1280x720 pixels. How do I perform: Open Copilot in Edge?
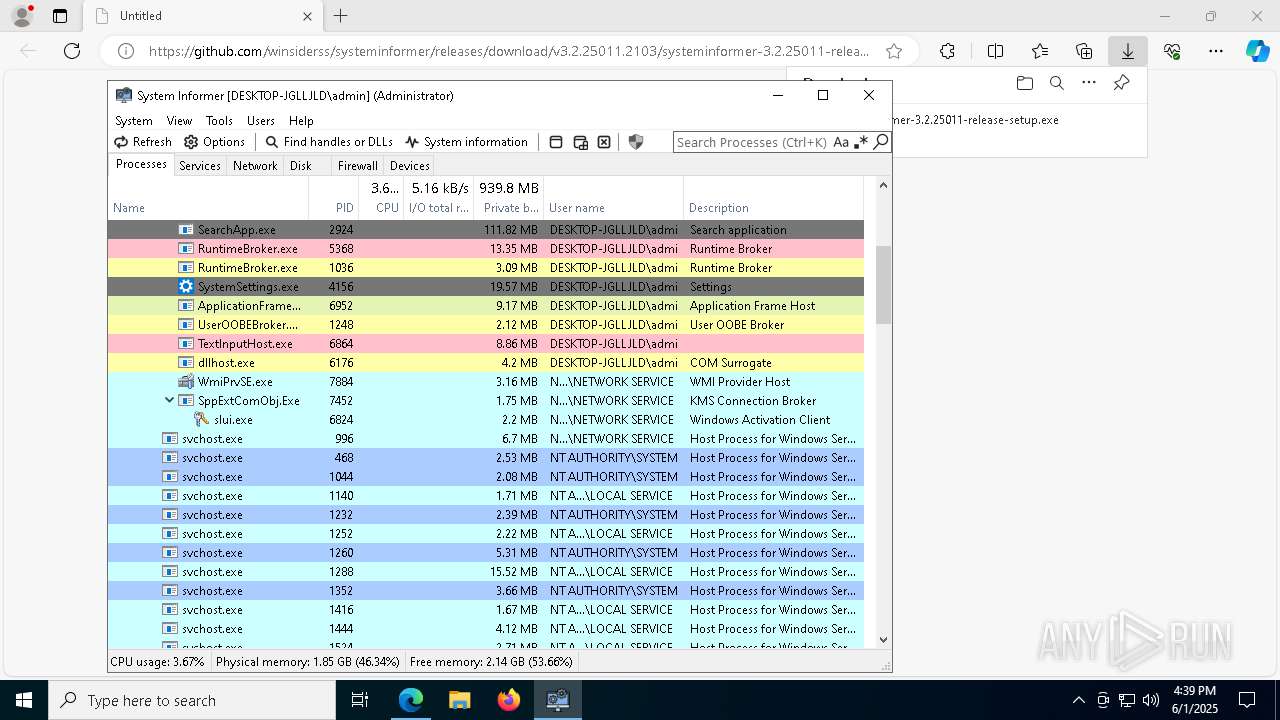[x=1258, y=51]
